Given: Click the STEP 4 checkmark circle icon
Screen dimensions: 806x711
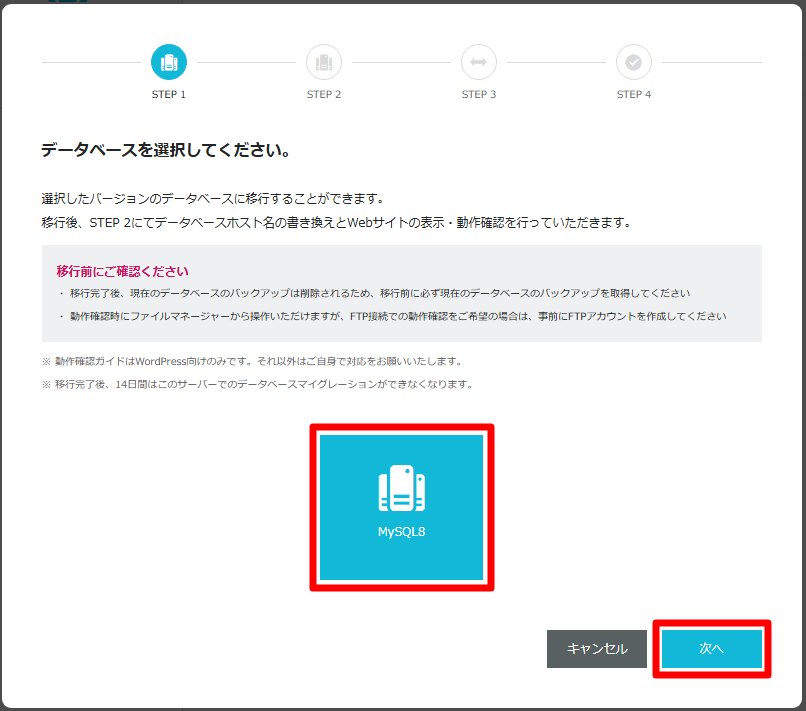Looking at the screenshot, I should (633, 61).
